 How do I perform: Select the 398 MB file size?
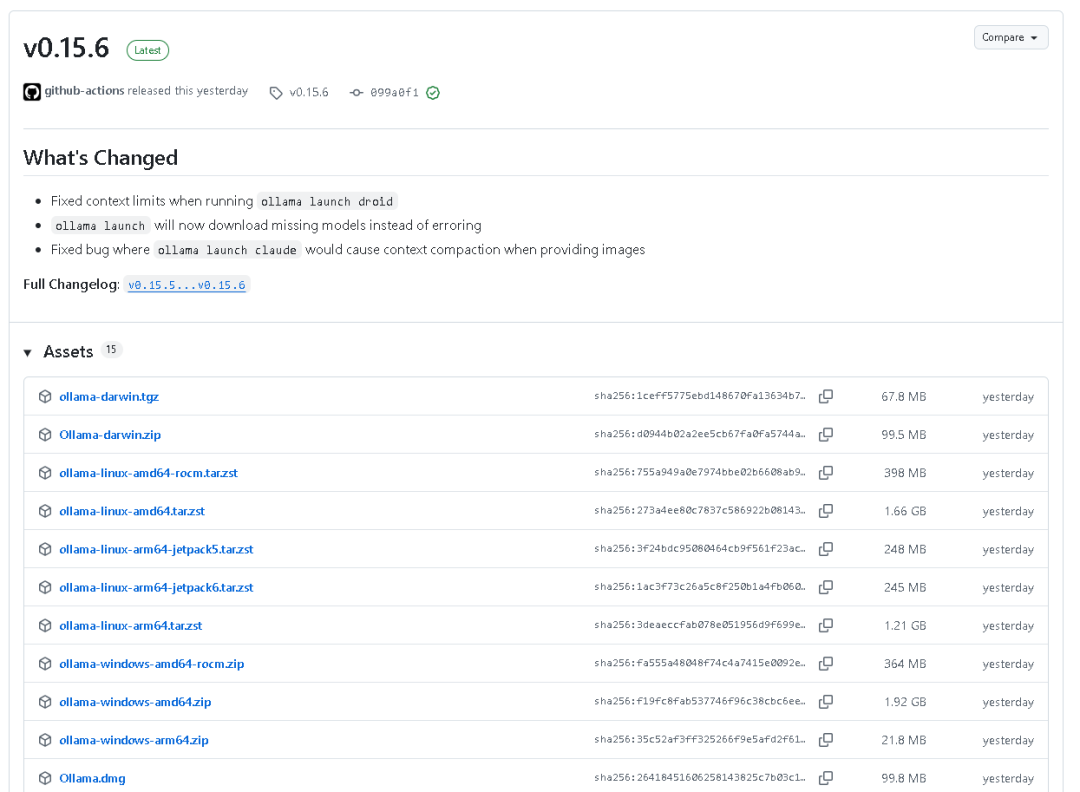pos(905,473)
